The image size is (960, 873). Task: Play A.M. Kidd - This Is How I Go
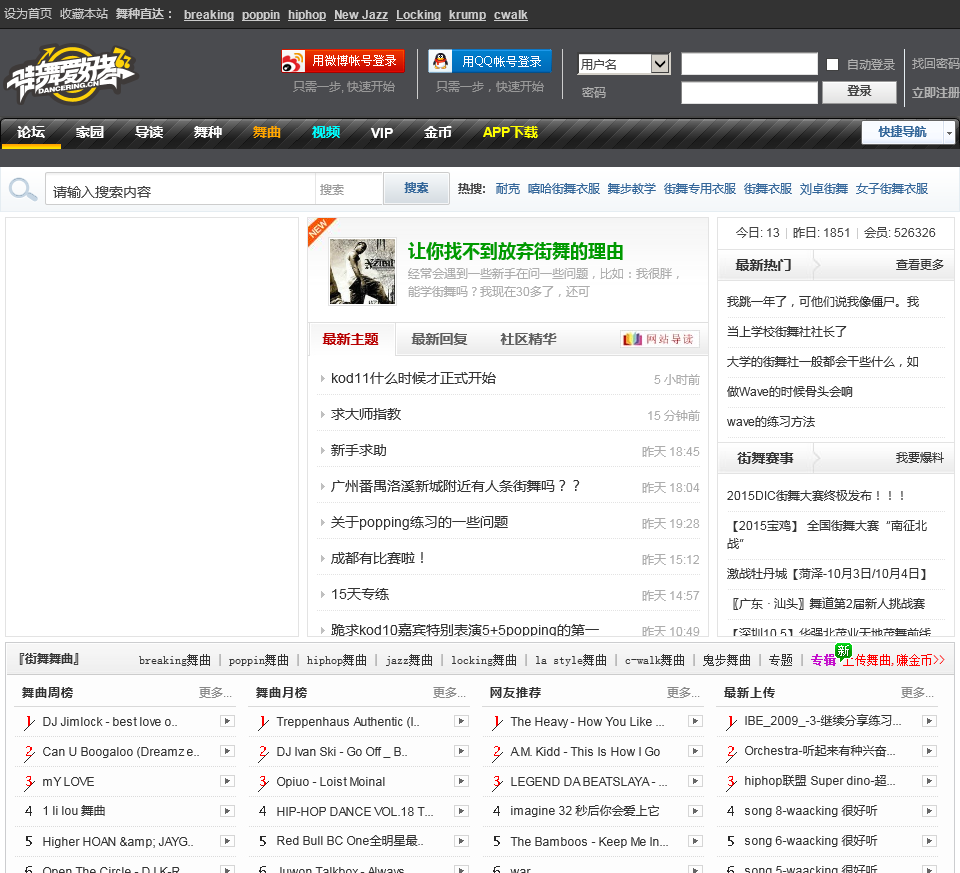pos(696,751)
